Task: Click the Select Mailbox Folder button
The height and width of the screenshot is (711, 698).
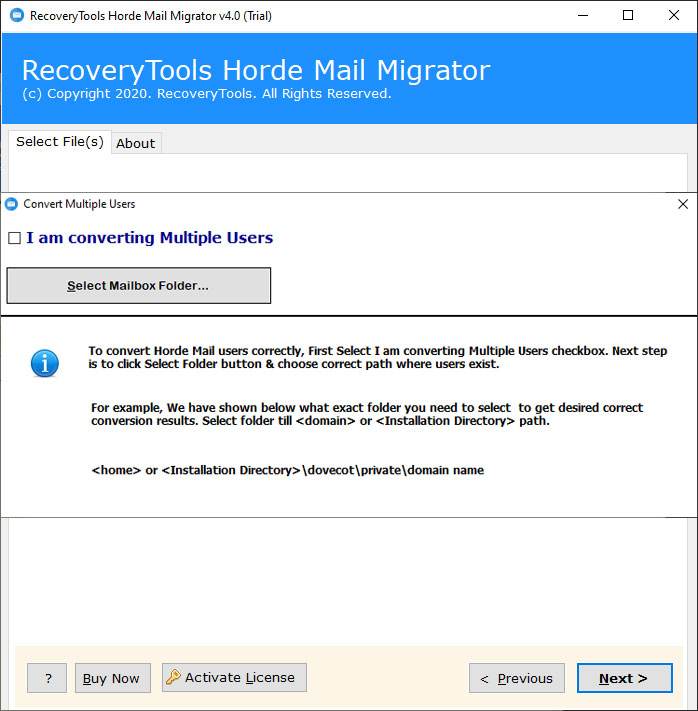Action: (139, 286)
